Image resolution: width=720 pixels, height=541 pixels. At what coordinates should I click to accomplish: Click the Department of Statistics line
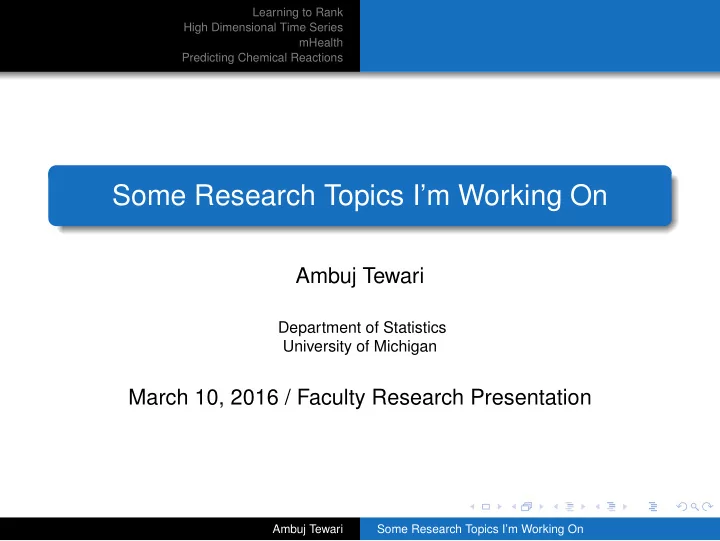pos(362,327)
